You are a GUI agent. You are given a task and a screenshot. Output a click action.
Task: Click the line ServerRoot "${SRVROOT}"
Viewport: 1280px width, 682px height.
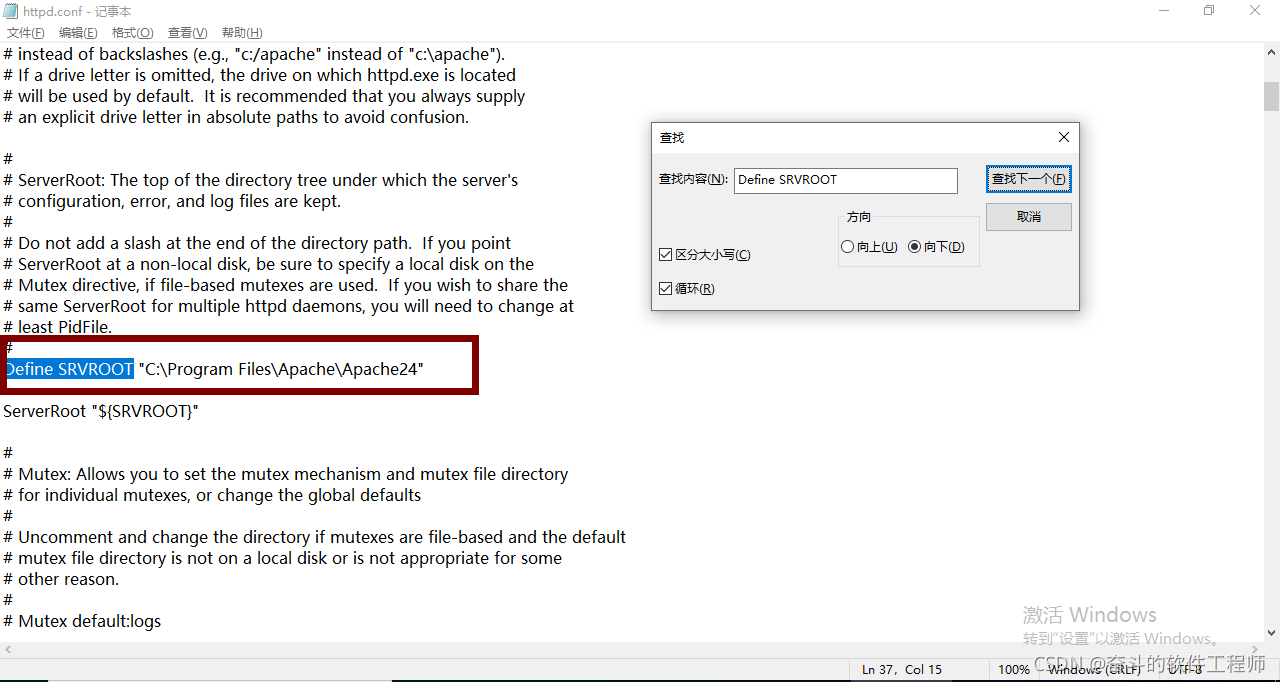(101, 411)
